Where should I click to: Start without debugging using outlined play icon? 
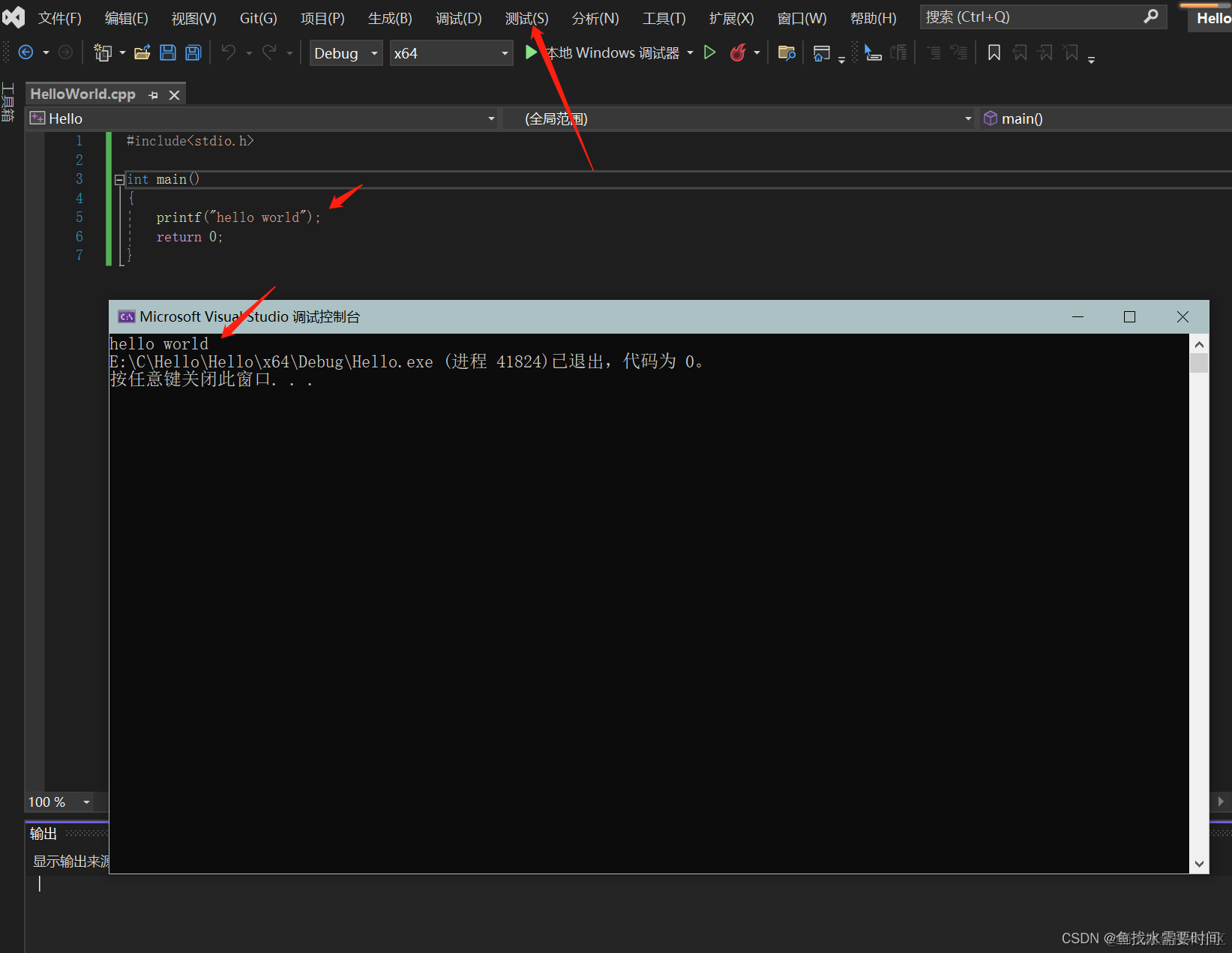click(x=709, y=52)
